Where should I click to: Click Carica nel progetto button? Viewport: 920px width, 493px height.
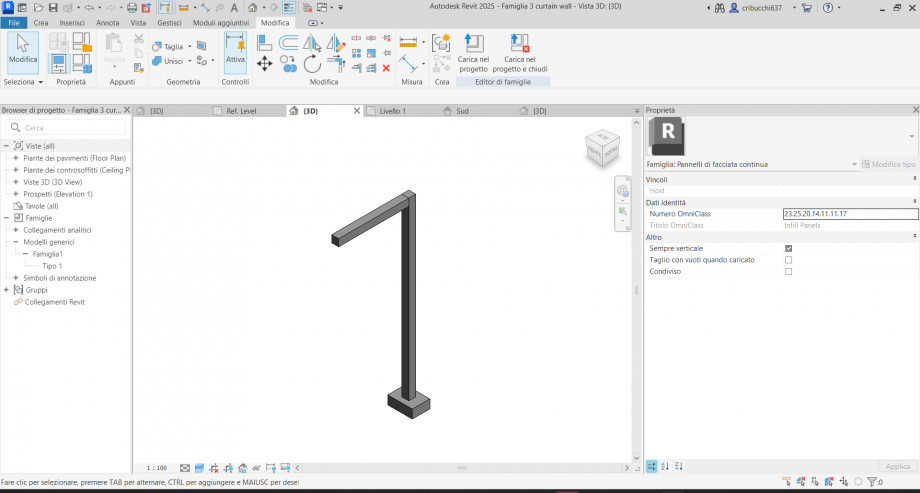tap(473, 53)
